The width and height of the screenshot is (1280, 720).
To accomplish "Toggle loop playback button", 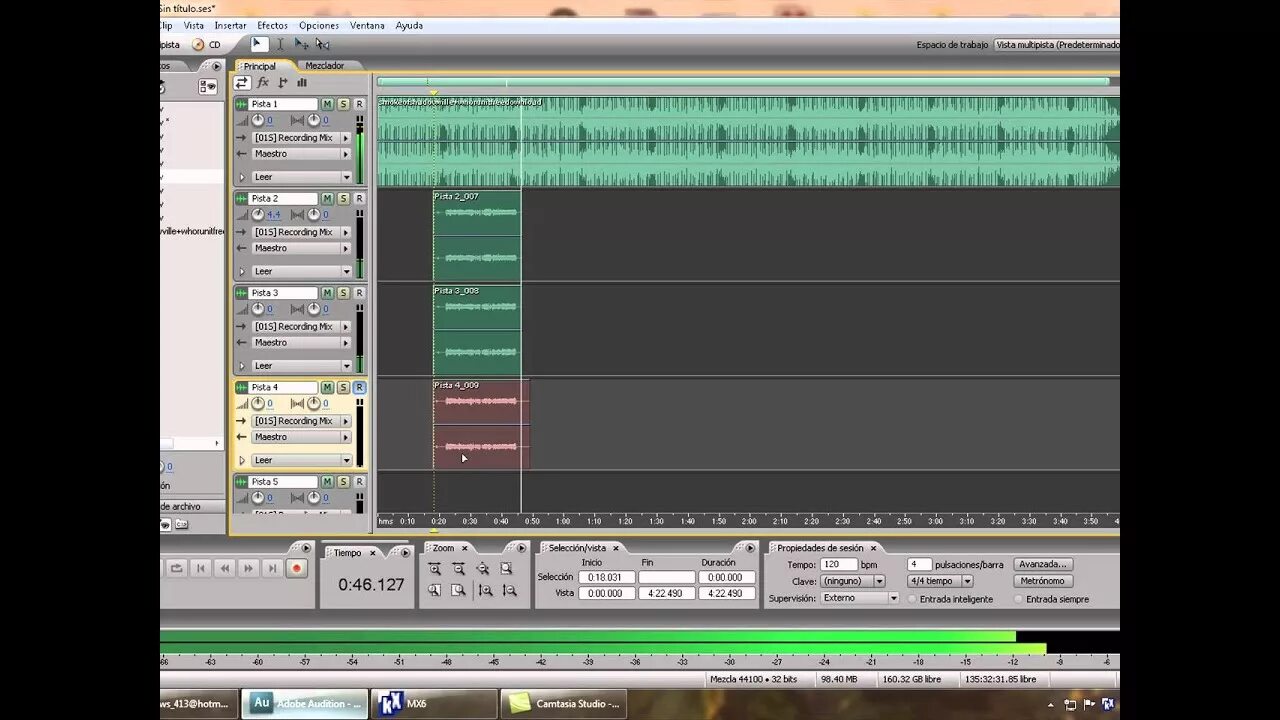I will pyautogui.click(x=176, y=568).
